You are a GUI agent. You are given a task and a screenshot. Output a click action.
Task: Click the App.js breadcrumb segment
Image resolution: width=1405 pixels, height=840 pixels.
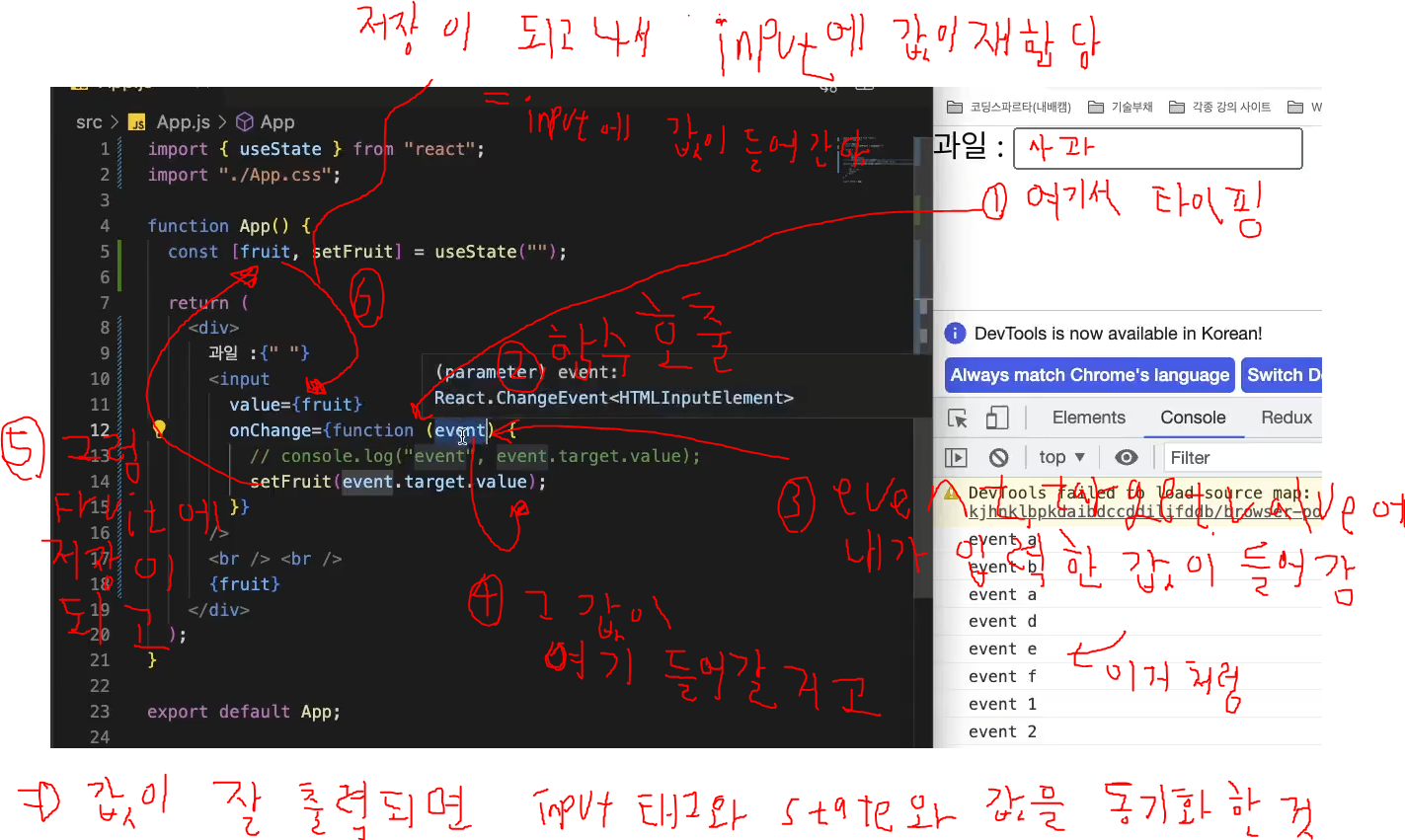pos(183,122)
